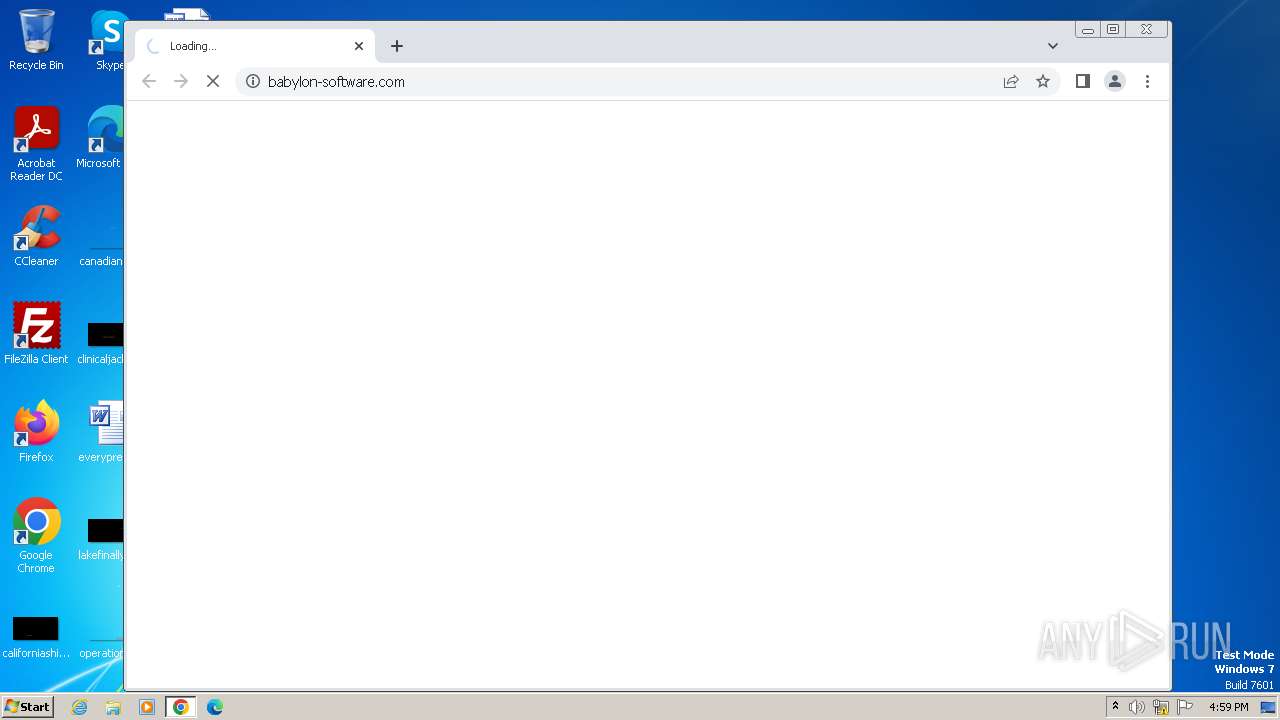Select the Firefox desktop icon
Viewport: 1280px width, 720px height.
pyautogui.click(x=36, y=432)
